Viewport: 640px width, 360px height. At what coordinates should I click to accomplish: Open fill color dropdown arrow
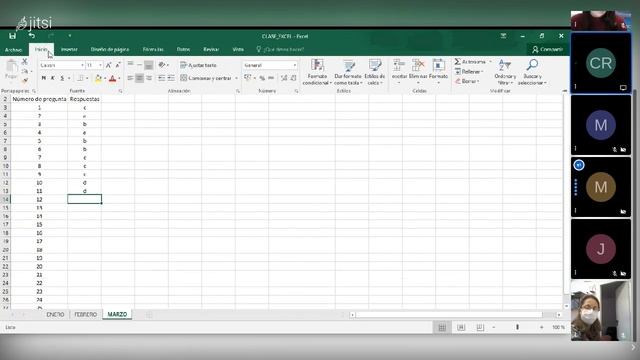[x=104, y=78]
